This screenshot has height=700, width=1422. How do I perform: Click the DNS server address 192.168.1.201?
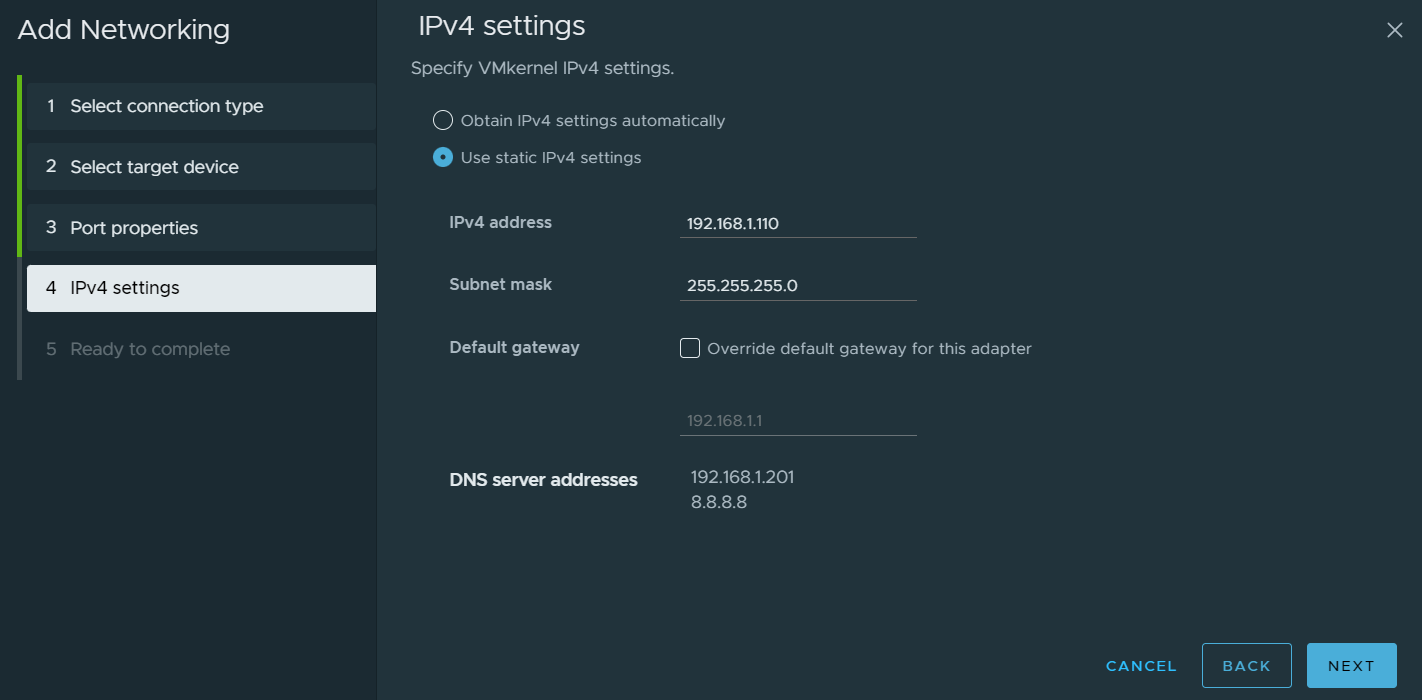[x=742, y=477]
